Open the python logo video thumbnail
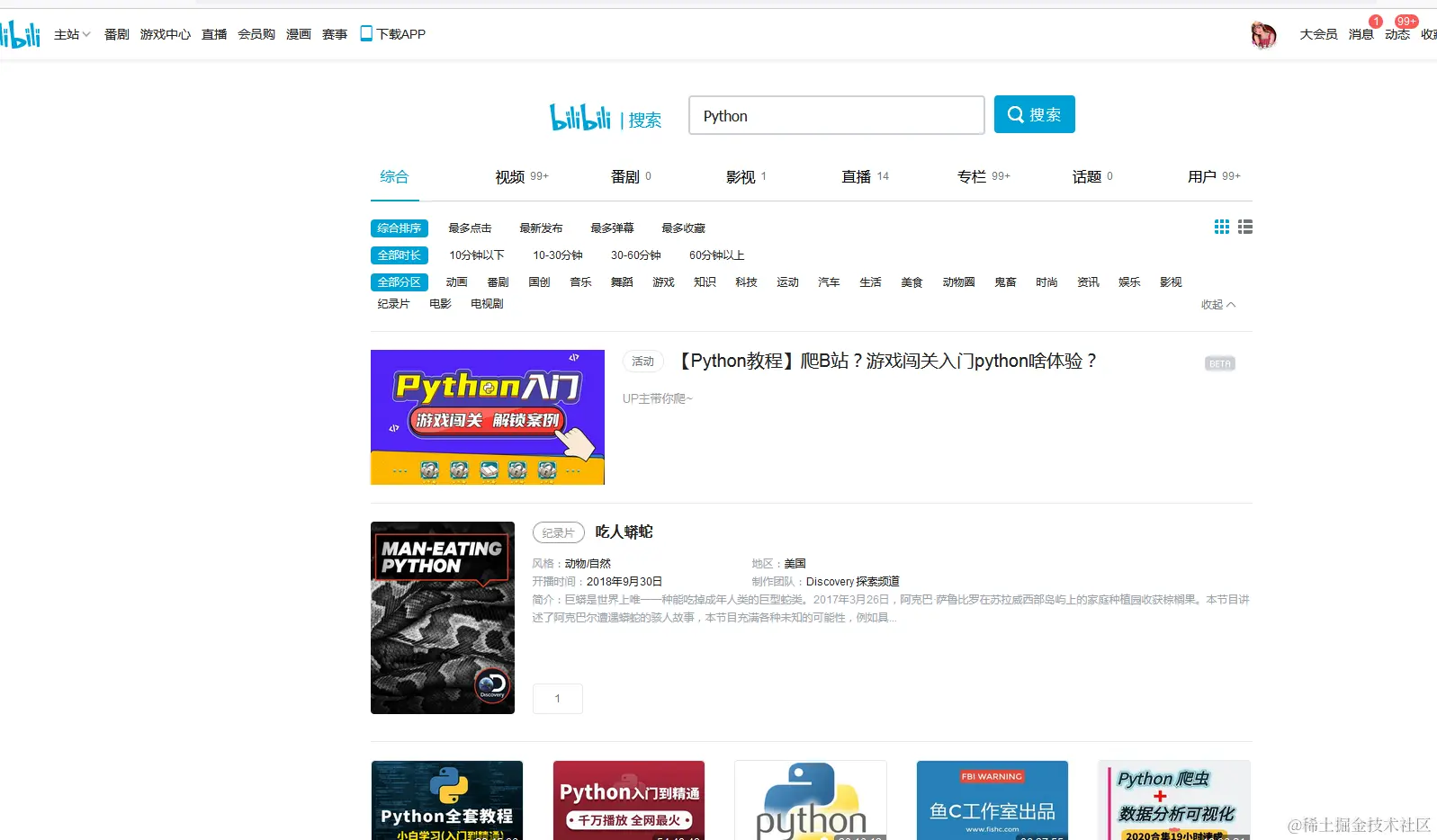 tap(811, 800)
